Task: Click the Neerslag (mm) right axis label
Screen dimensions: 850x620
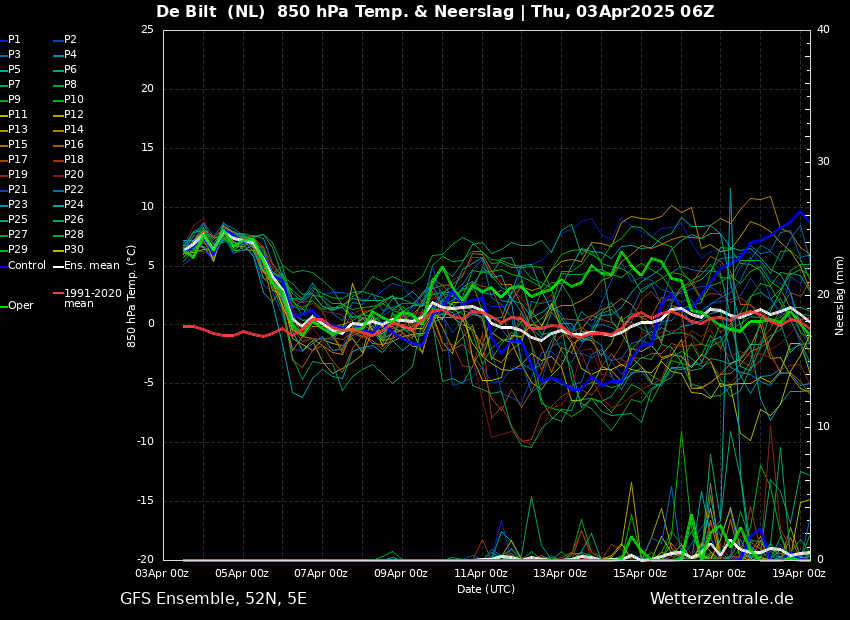Action: pyautogui.click(x=840, y=295)
